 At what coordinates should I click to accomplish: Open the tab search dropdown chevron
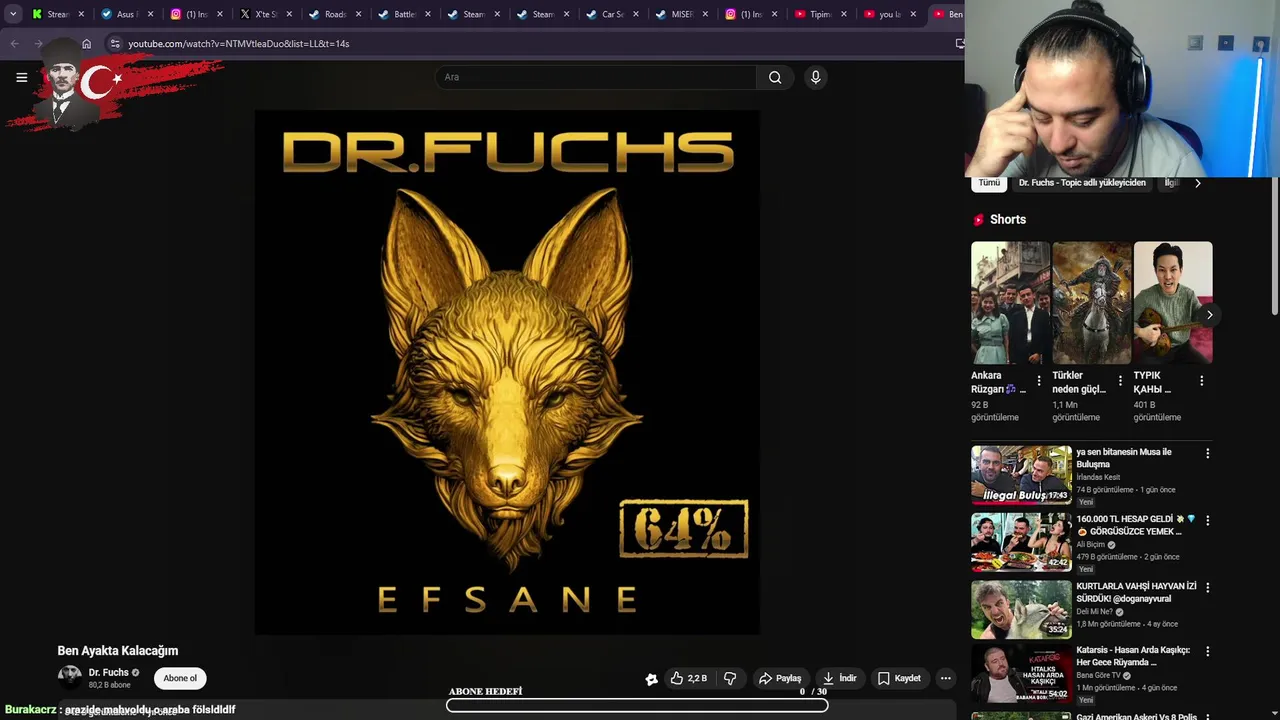tap(13, 14)
